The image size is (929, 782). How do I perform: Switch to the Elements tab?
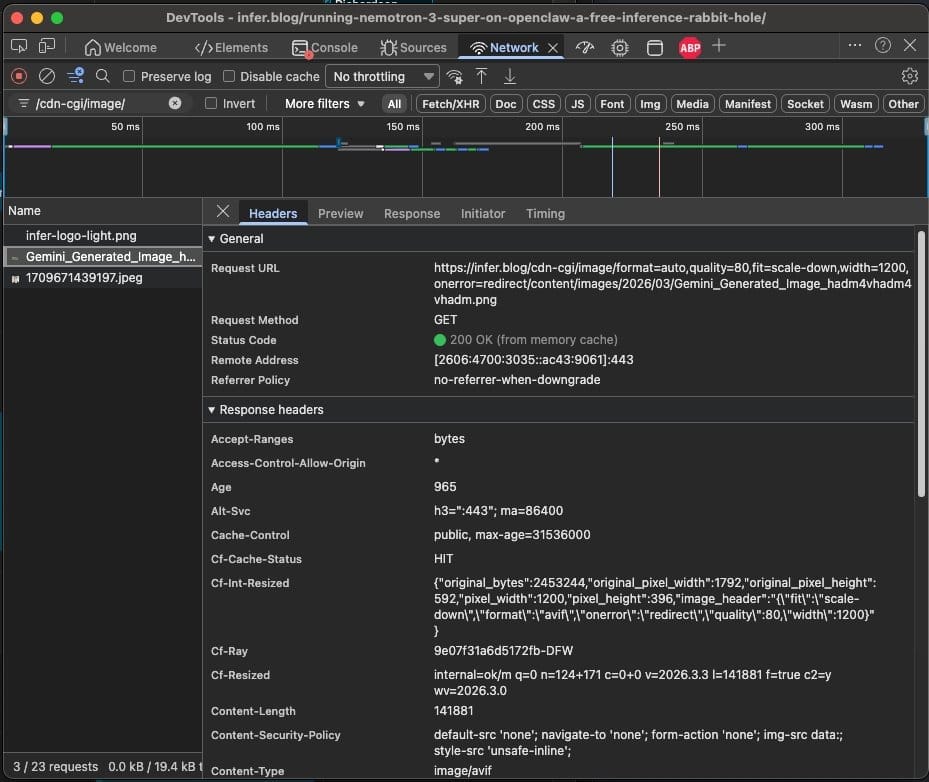click(231, 47)
